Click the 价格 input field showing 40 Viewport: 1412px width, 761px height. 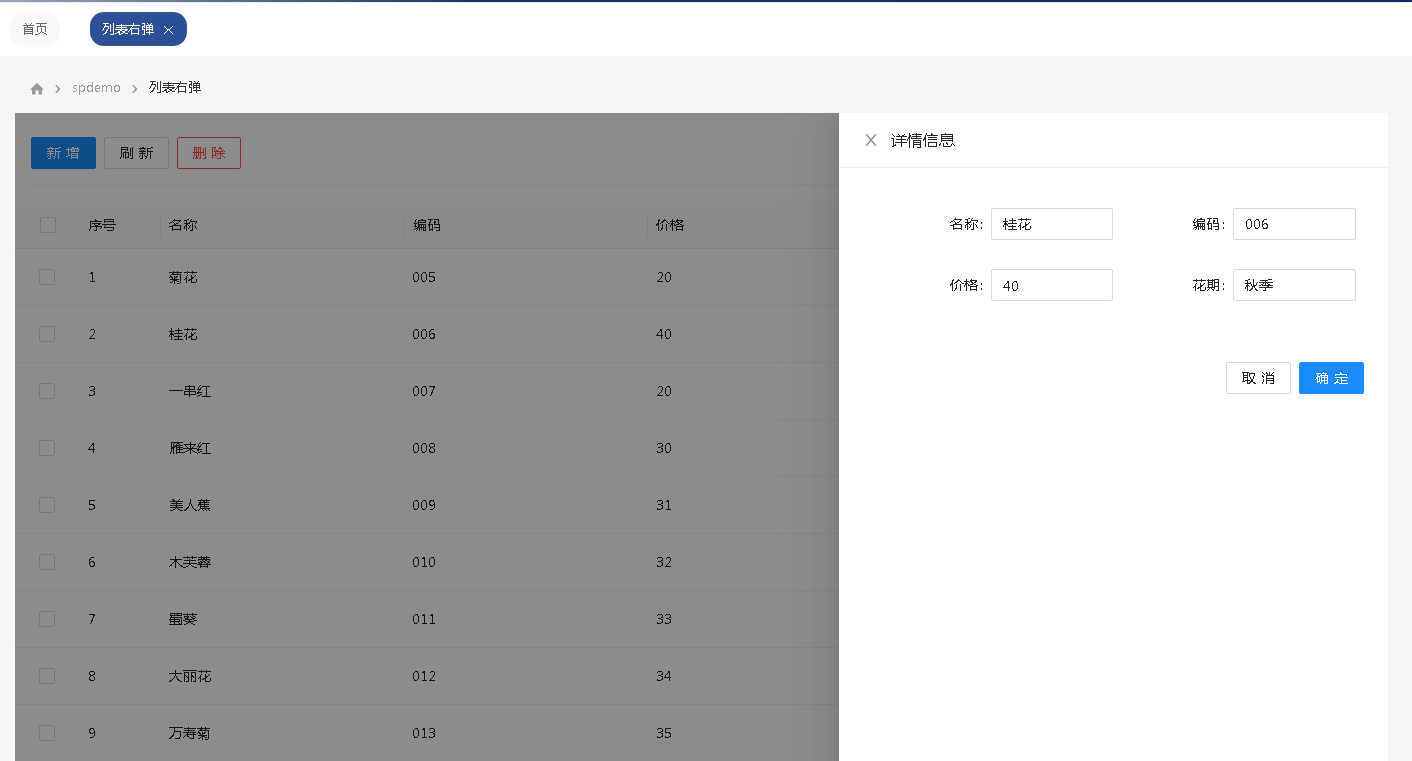click(1051, 285)
